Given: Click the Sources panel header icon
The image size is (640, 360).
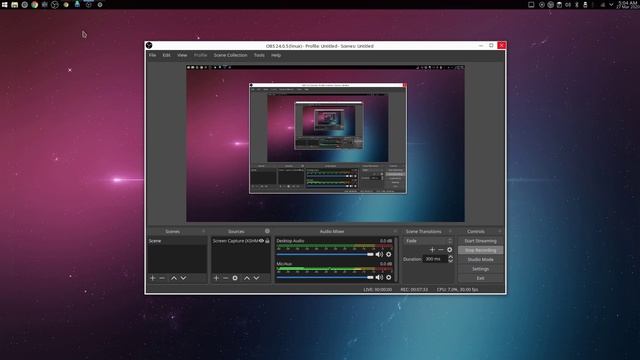Looking at the screenshot, I should click(267, 231).
